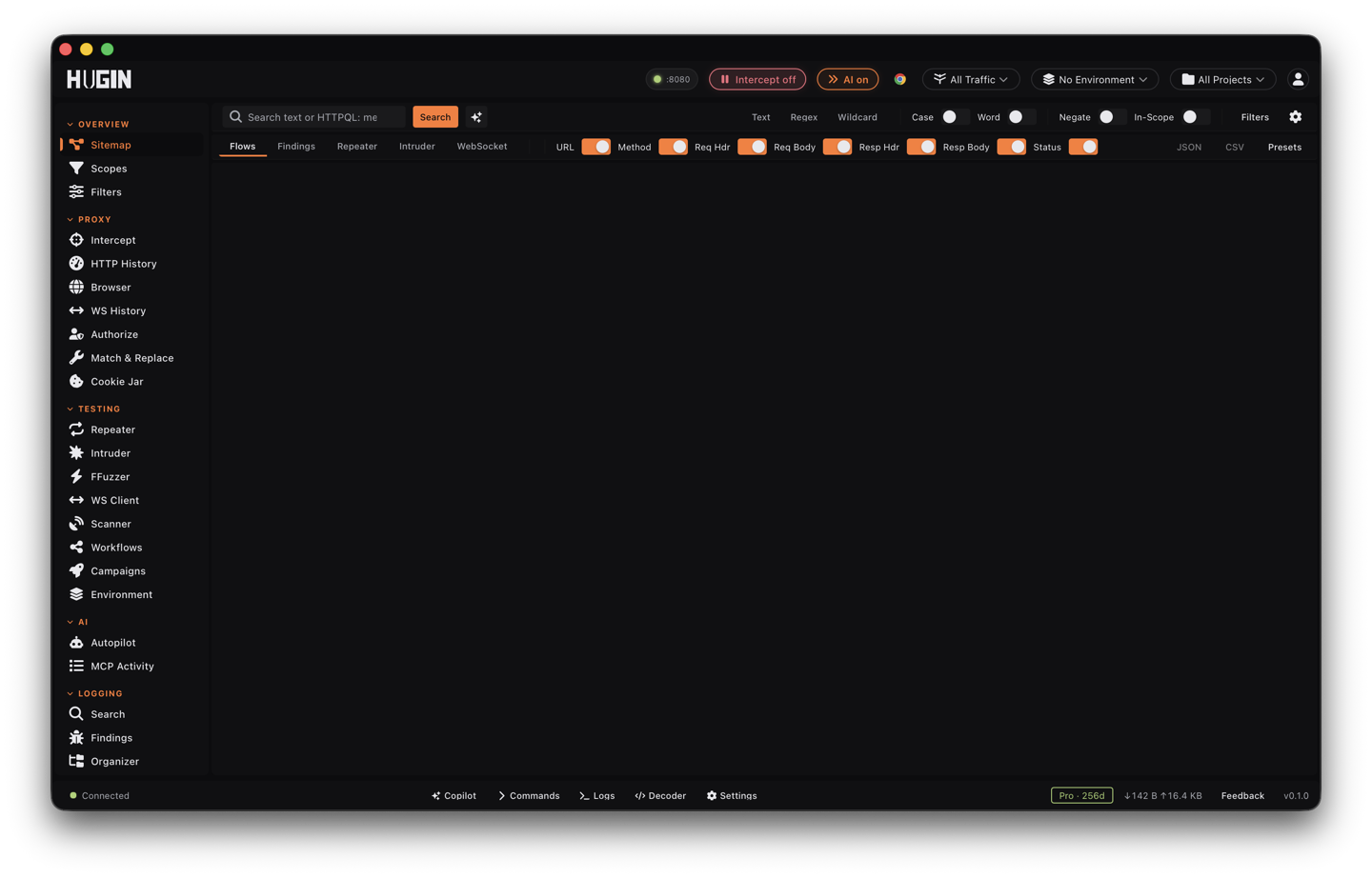Click the Scopes funnel icon
Screen dimensions: 1372x878
pyautogui.click(x=76, y=169)
